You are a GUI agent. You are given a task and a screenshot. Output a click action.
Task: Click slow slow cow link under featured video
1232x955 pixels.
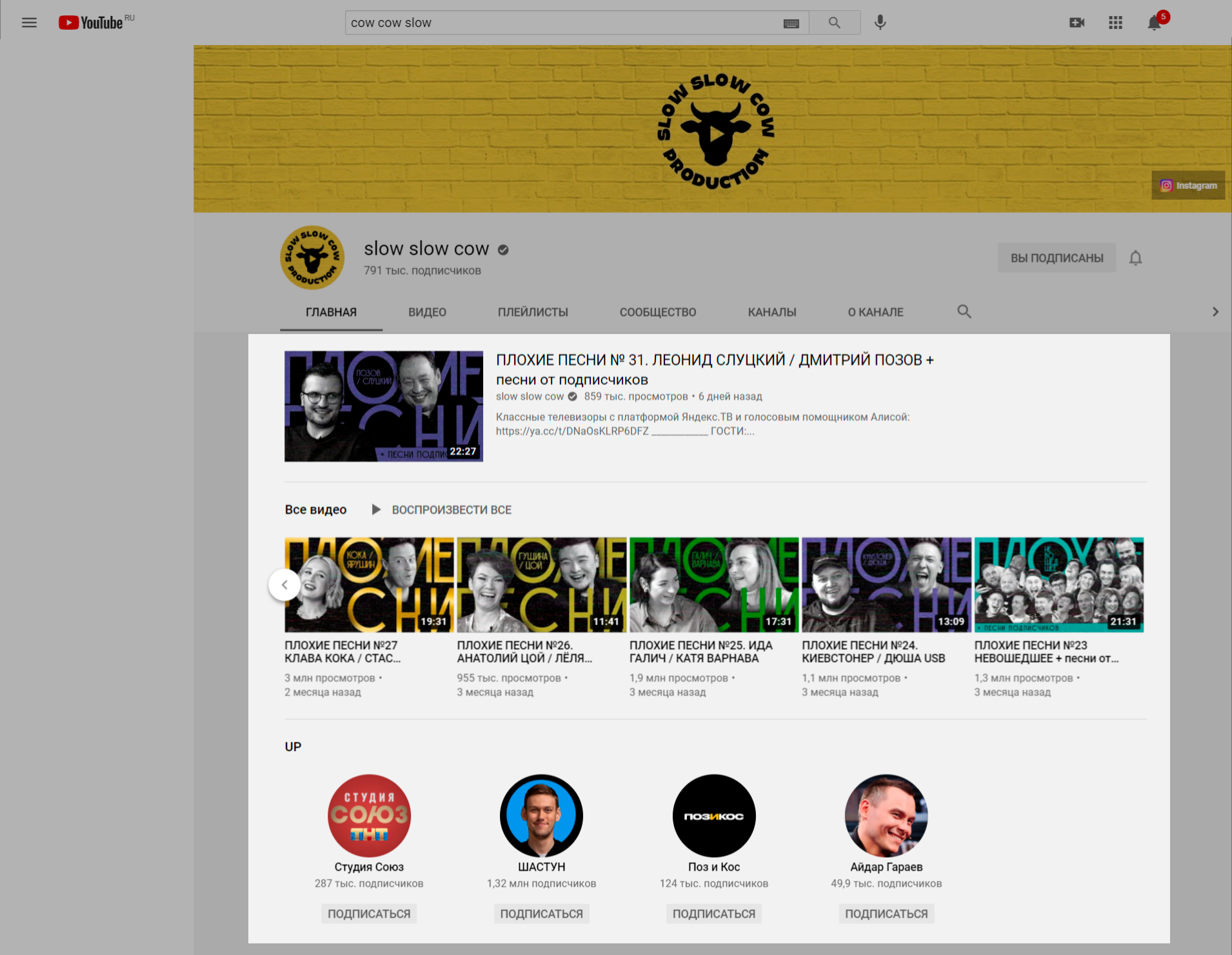[530, 397]
